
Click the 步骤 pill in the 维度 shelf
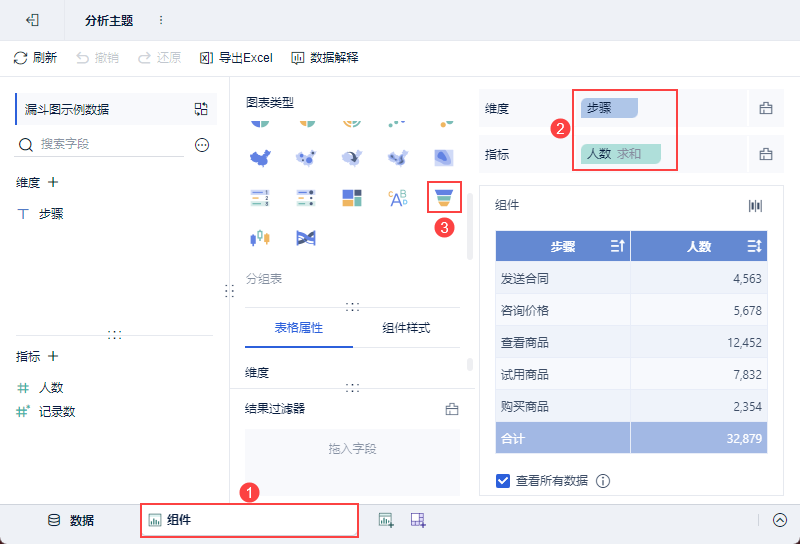pos(609,108)
